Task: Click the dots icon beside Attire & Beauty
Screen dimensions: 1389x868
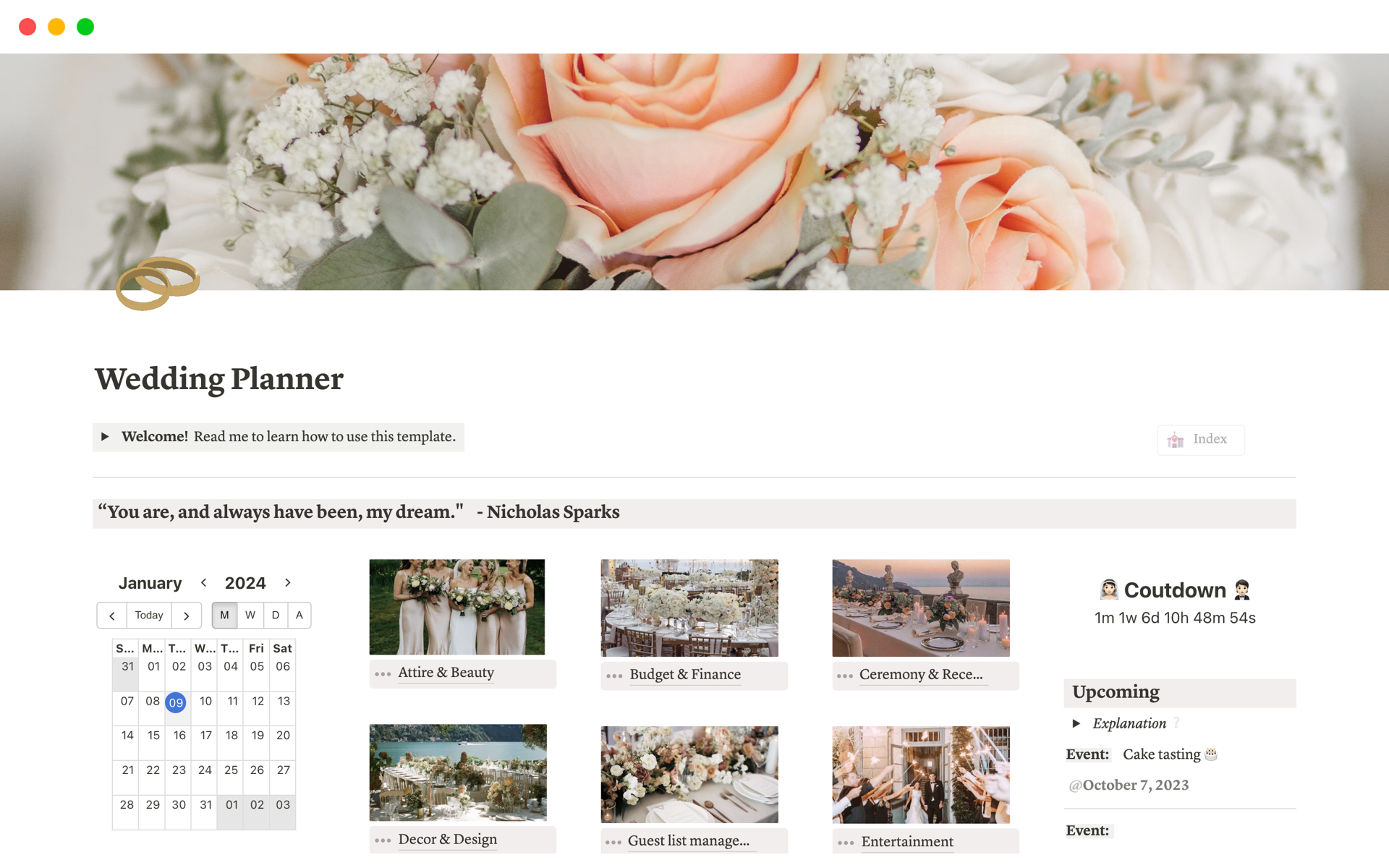Action: 383,674
